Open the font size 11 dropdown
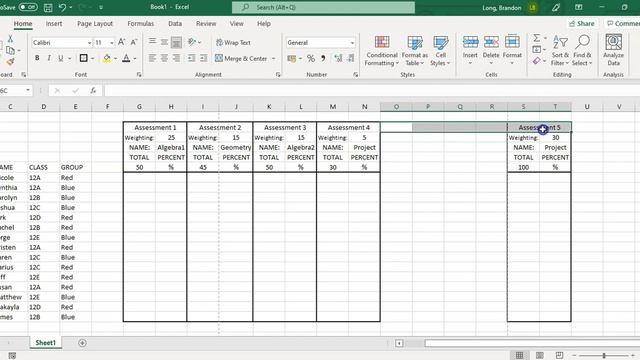This screenshot has height=360, width=640. 112,43
